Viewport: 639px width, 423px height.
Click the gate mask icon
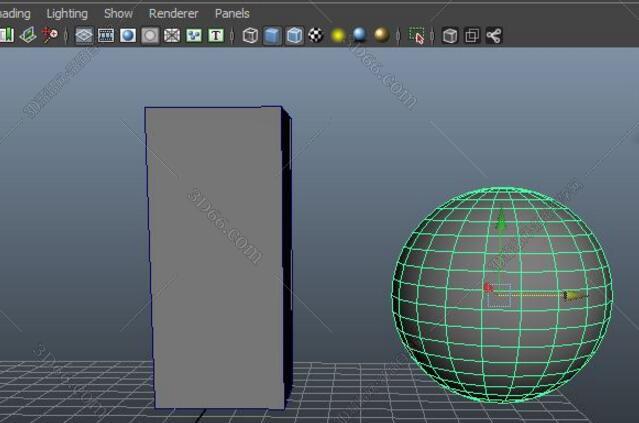pos(150,36)
